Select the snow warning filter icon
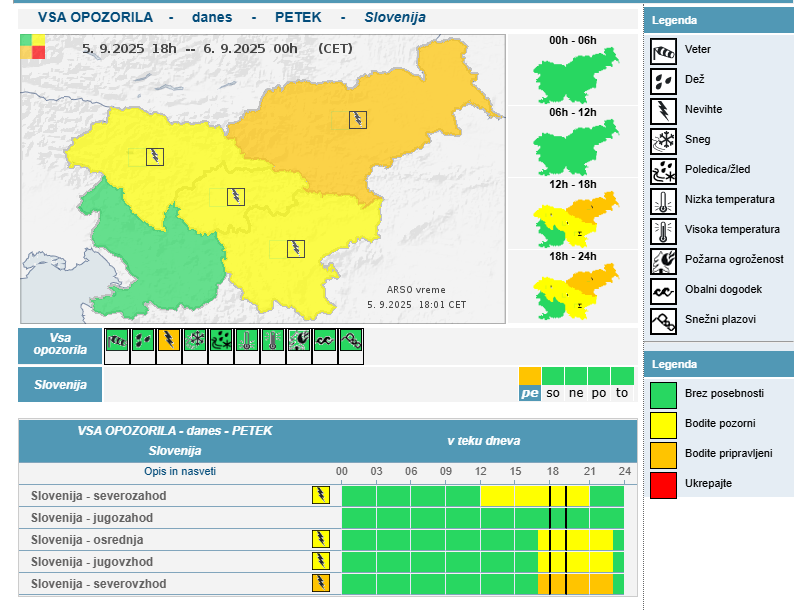The width and height of the screenshot is (803, 611). tap(195, 341)
